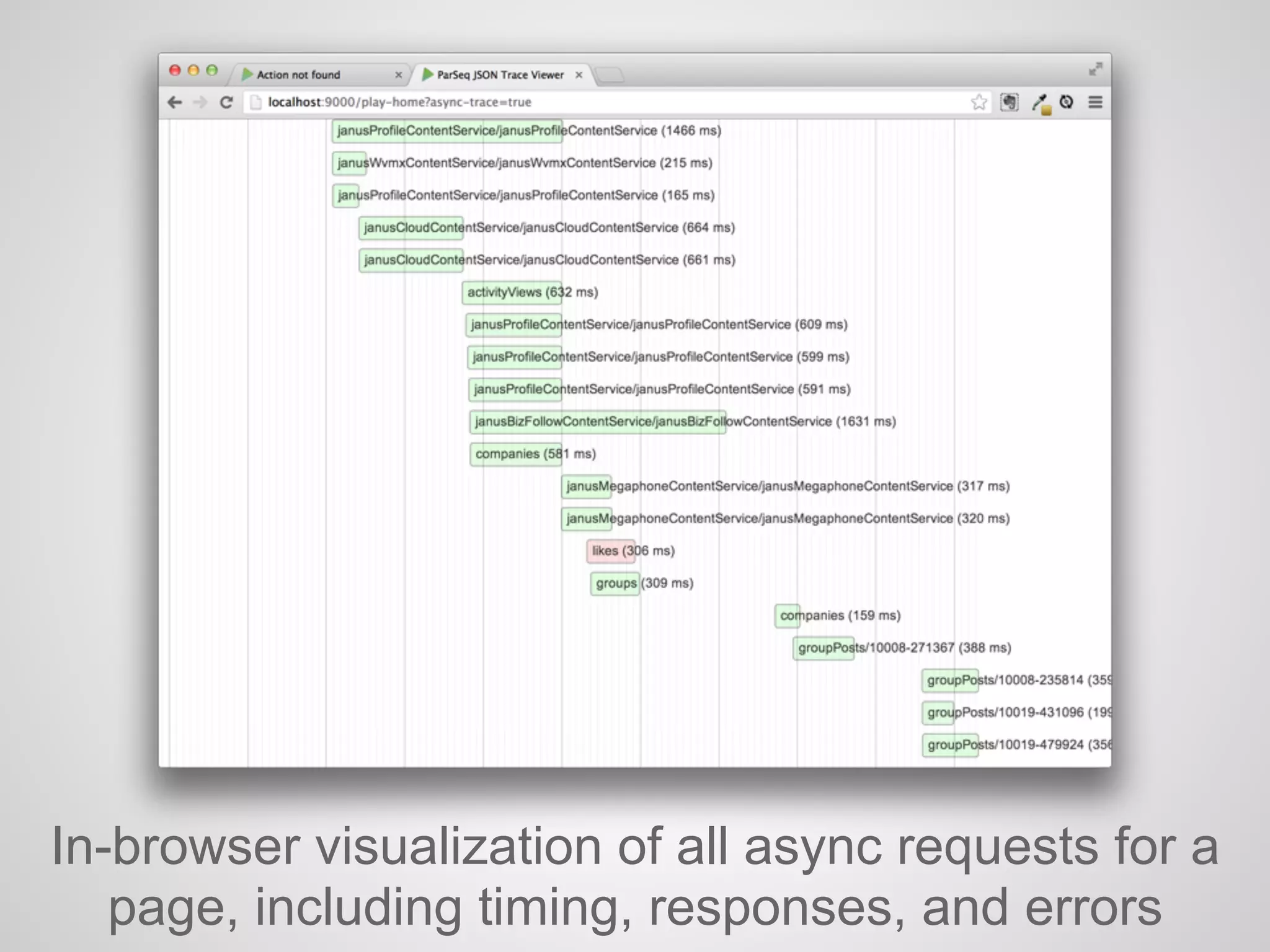Enter fullscreen with the expand arrows icon
The image size is (1270, 952).
(x=1095, y=69)
